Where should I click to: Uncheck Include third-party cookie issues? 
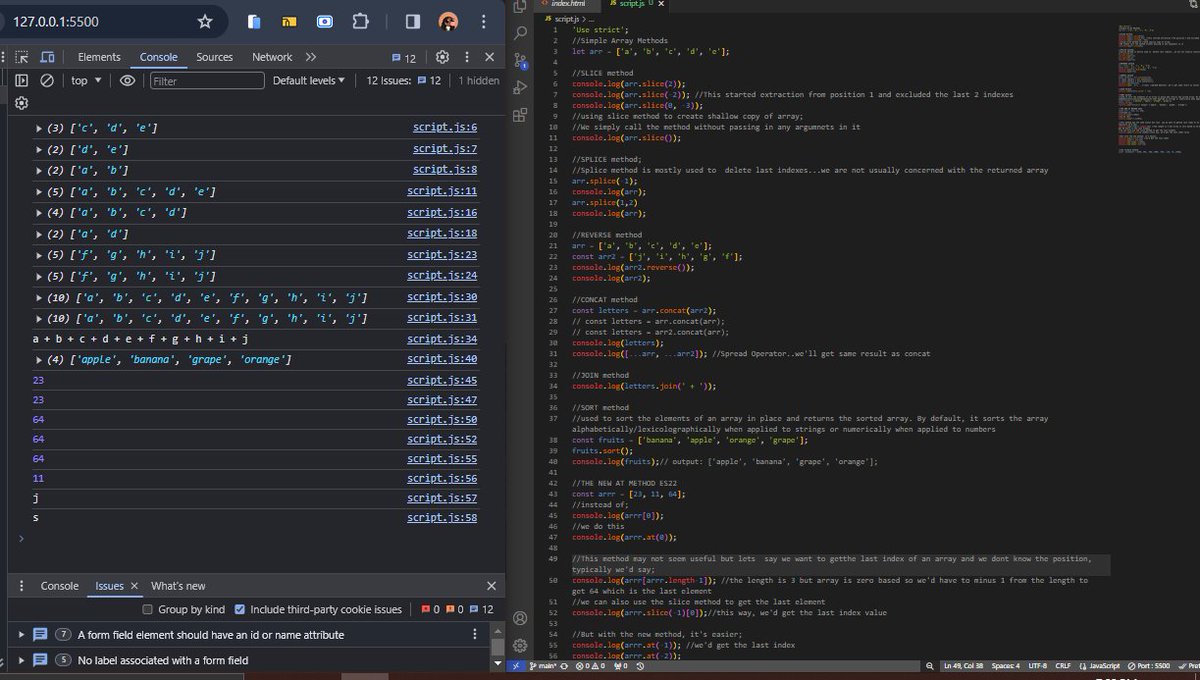(239, 609)
